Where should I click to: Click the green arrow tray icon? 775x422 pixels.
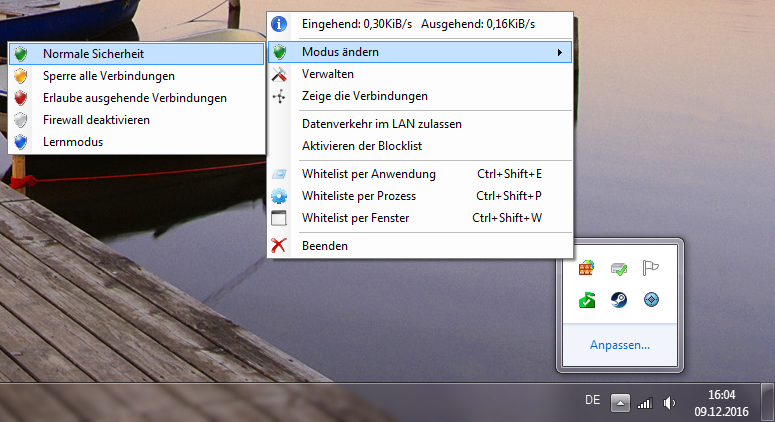click(x=587, y=300)
